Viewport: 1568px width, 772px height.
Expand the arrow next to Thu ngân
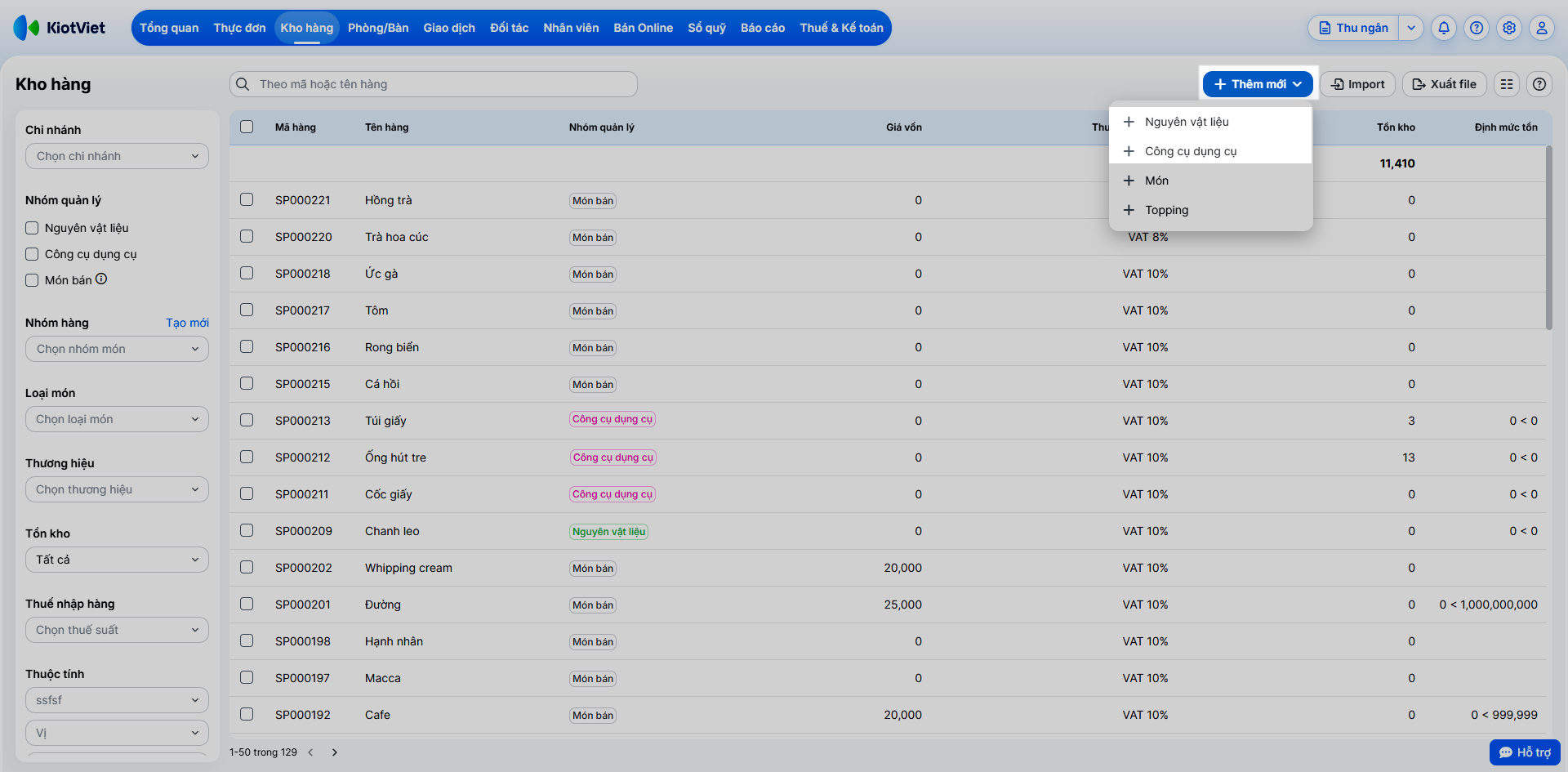tap(1411, 28)
